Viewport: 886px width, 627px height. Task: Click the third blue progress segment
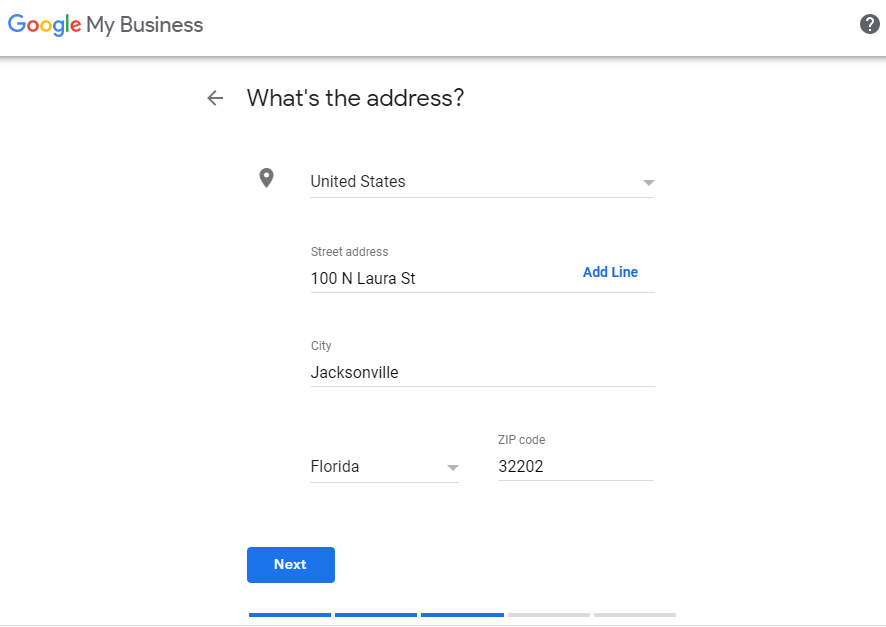pos(462,615)
